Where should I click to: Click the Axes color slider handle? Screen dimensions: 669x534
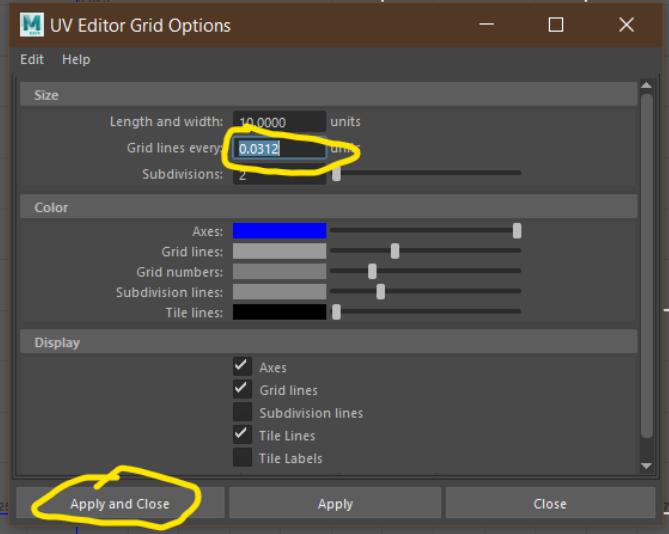click(x=517, y=231)
